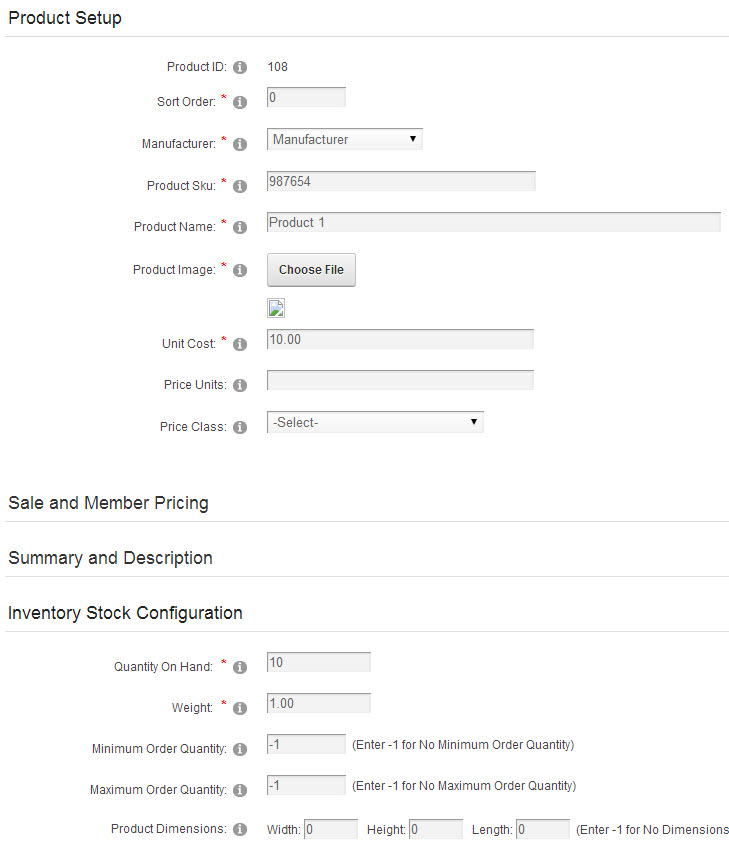
Task: Click the Choose File button
Action: click(311, 270)
